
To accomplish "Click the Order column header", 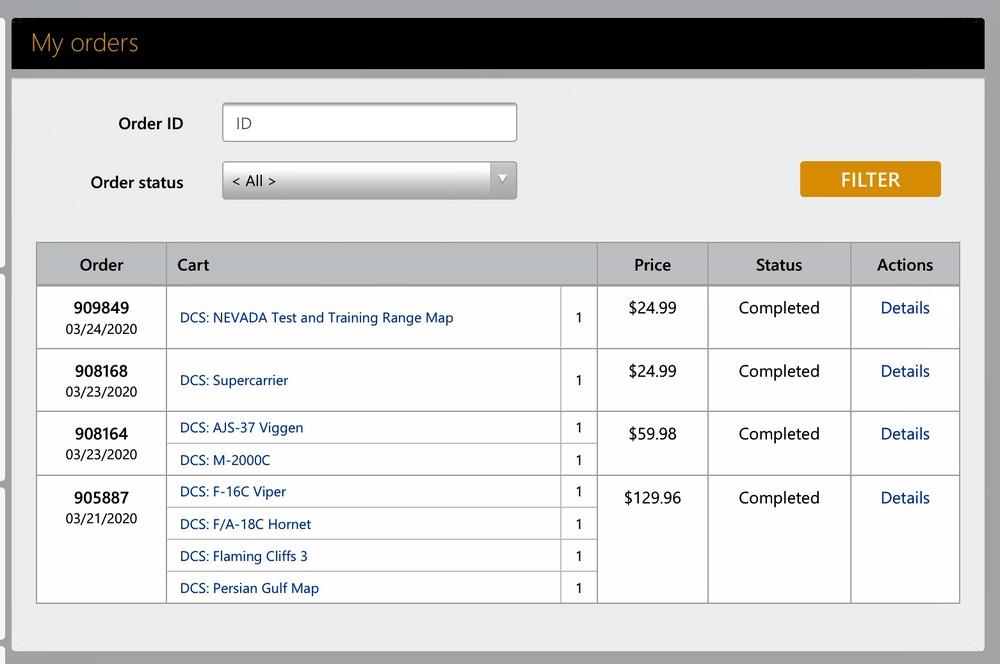I will pyautogui.click(x=102, y=265).
